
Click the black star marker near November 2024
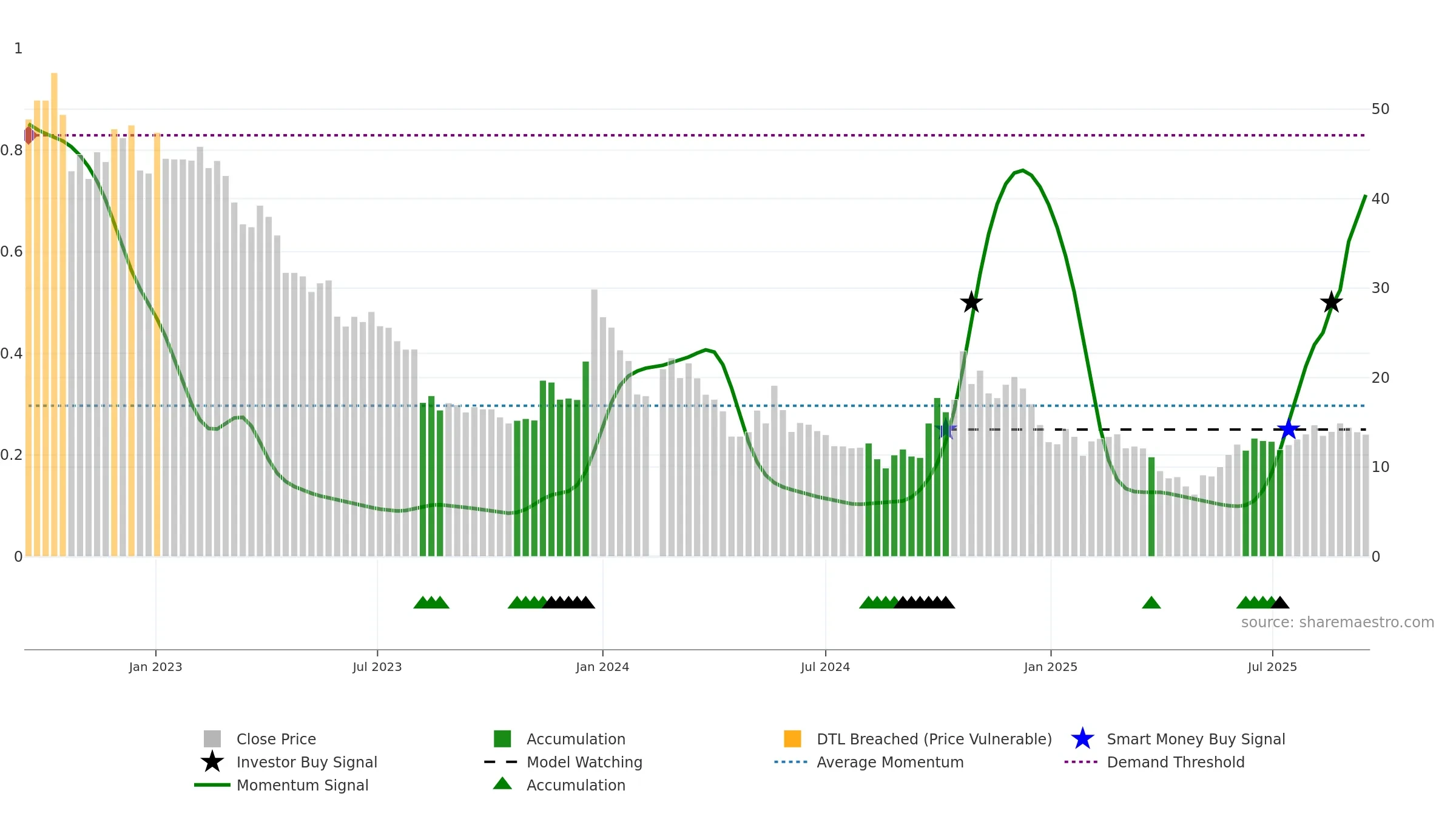(971, 302)
